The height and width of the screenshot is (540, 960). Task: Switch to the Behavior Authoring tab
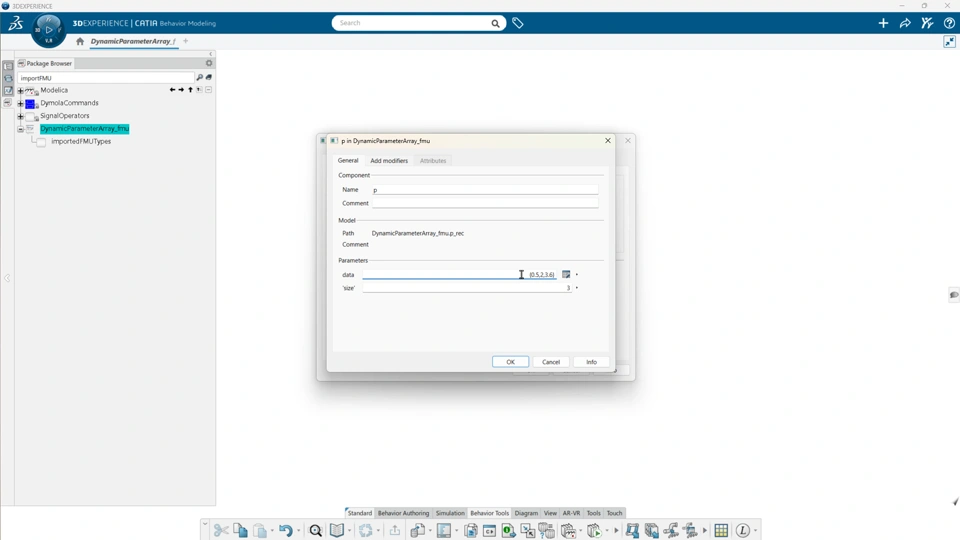(x=403, y=513)
